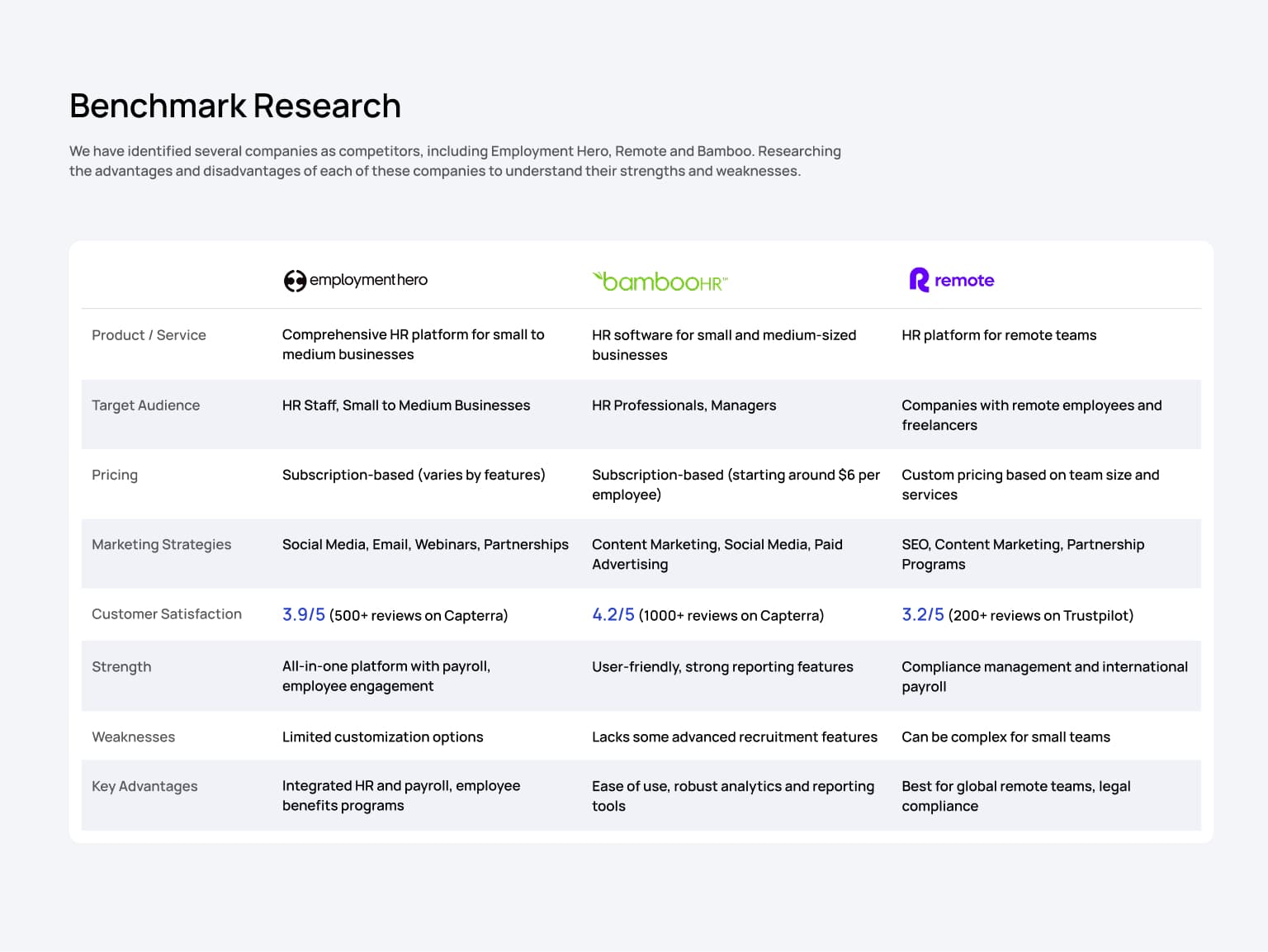Screen dimensions: 1268x952
Task: Click '(500+ reviews on Capterra)' text
Action: (x=419, y=615)
